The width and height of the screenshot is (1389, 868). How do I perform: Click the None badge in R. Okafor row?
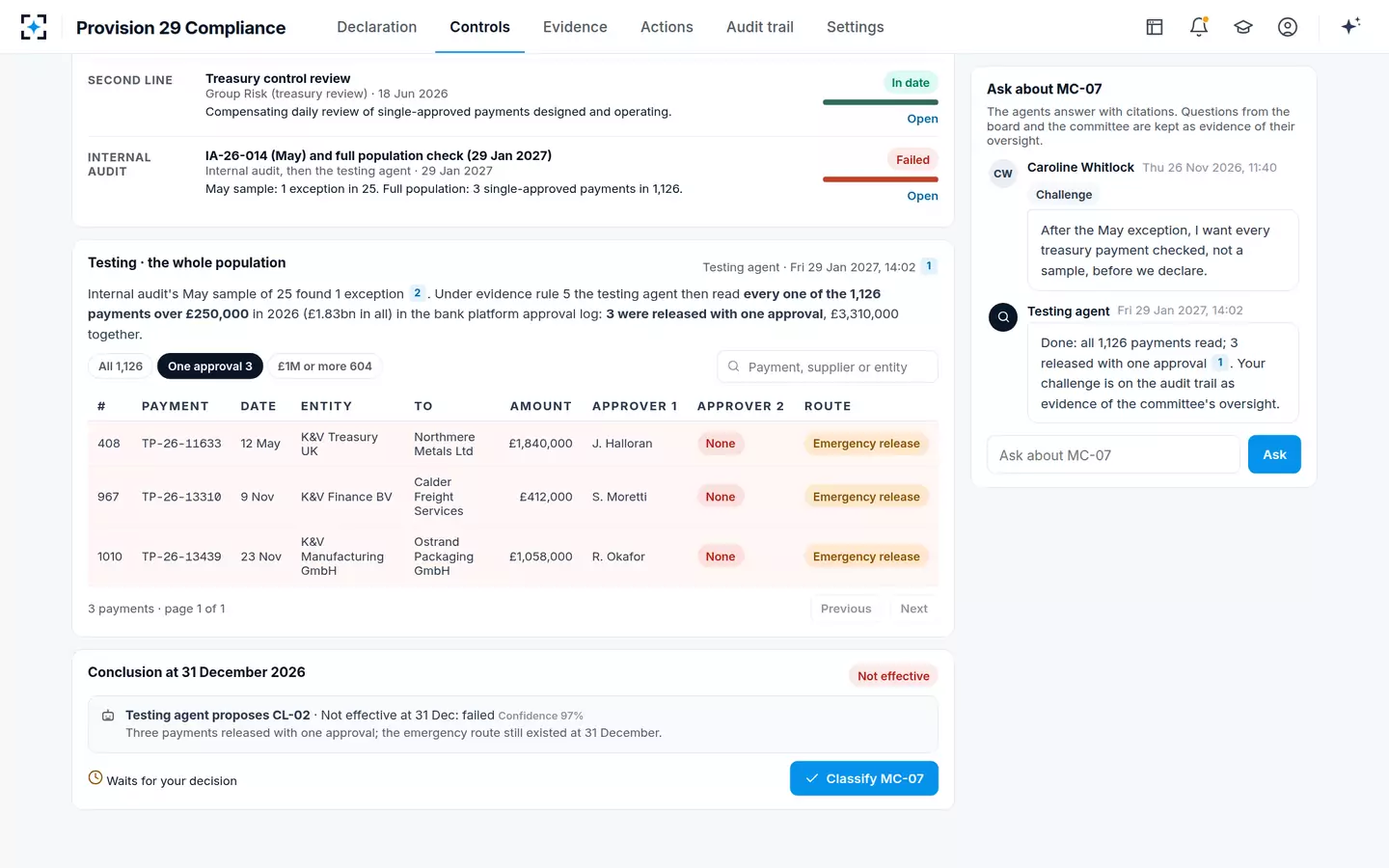(721, 556)
